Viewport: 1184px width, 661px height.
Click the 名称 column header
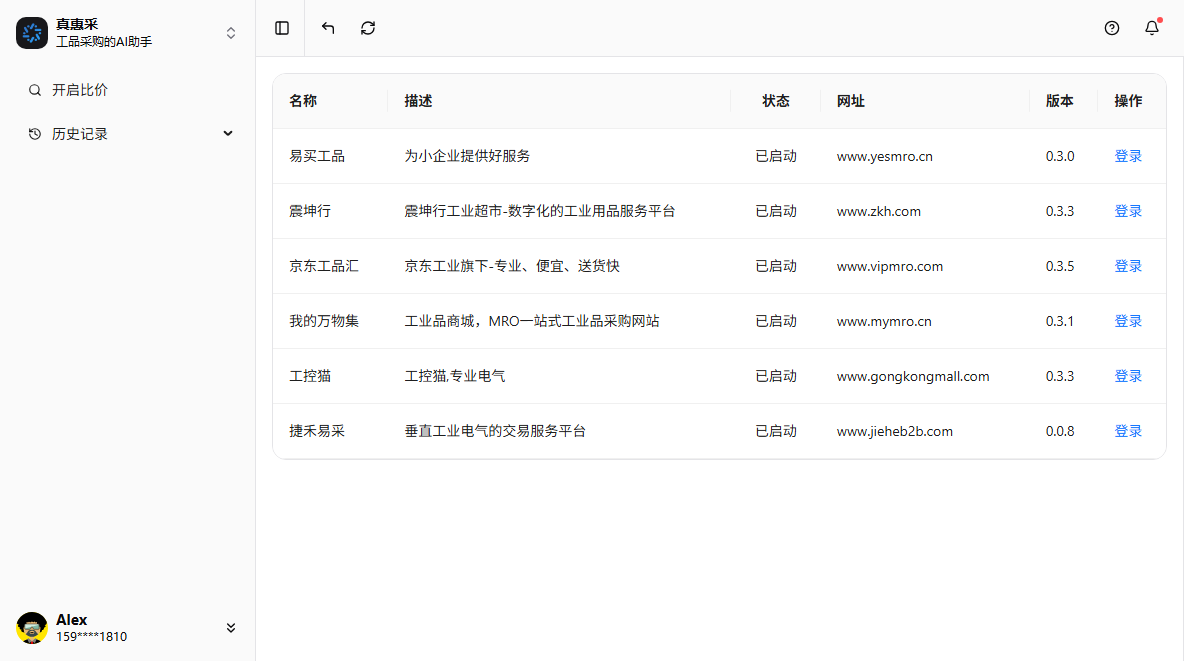pos(303,101)
